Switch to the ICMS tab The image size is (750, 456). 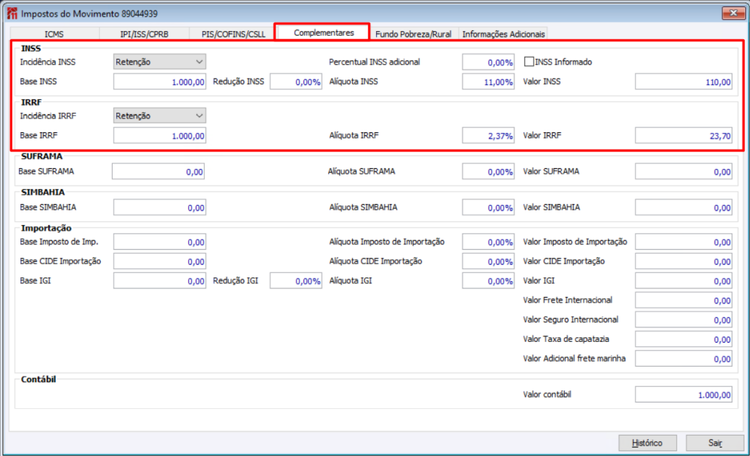click(x=54, y=34)
